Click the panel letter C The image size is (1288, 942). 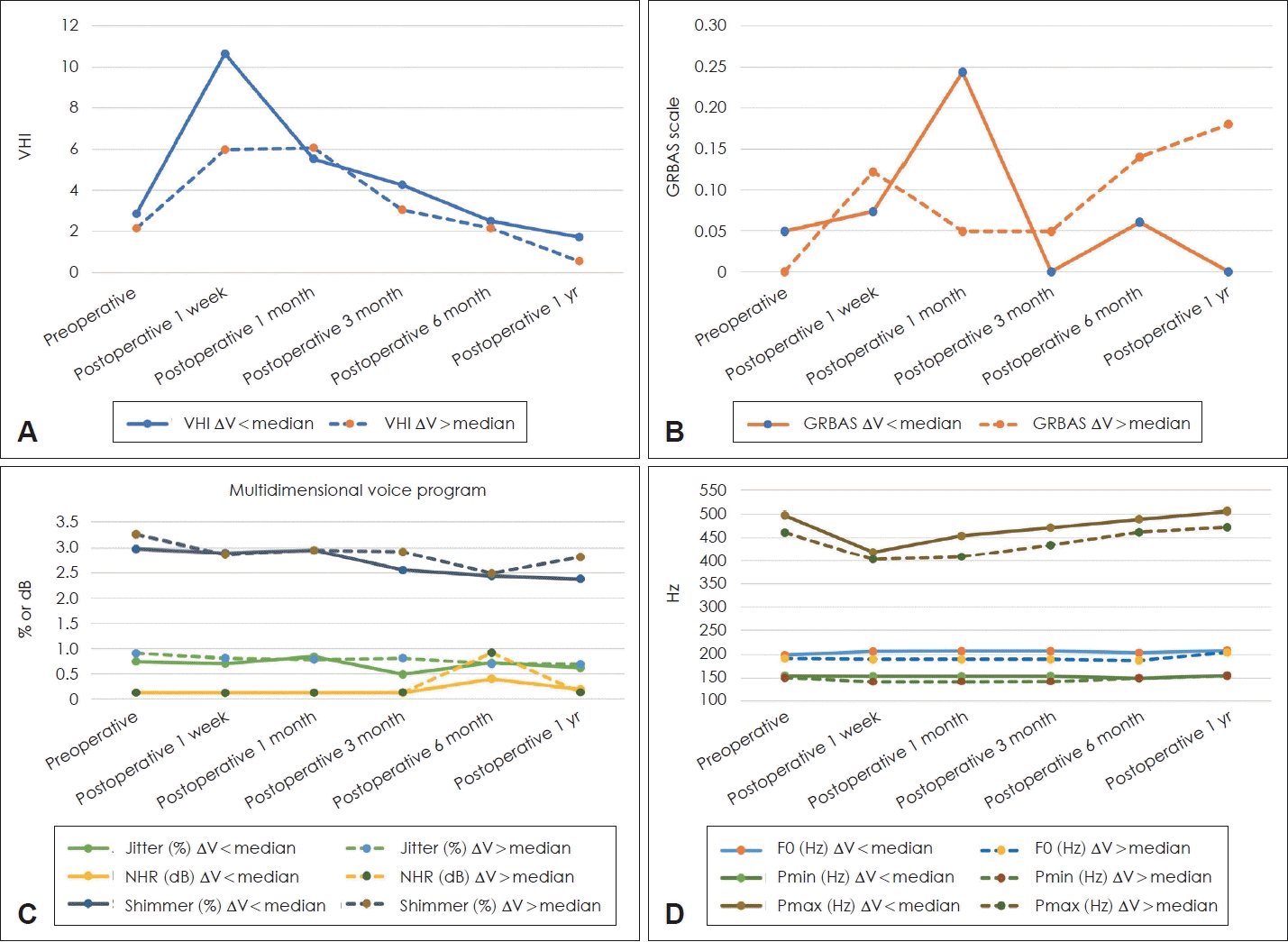coord(28,914)
